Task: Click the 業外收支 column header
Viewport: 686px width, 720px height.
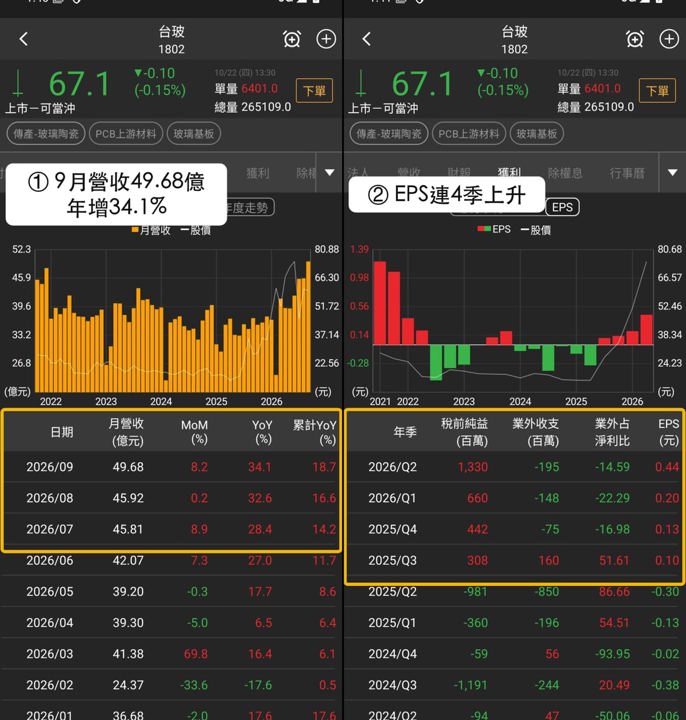Action: coord(535,432)
